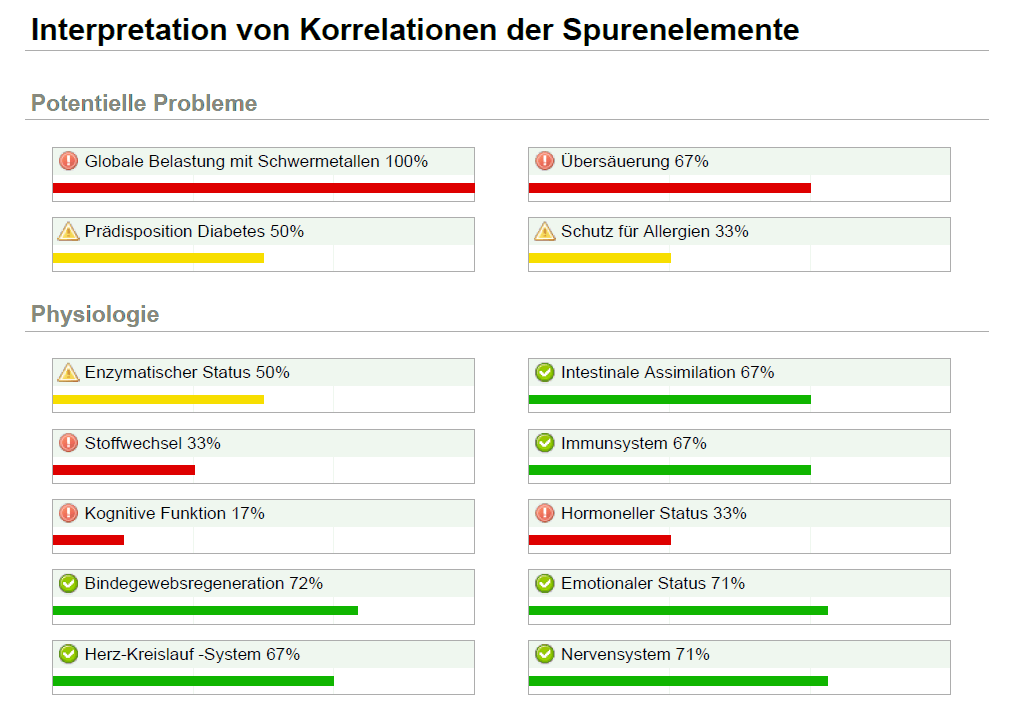Click the red alert icon next to Übersäuerung
Image resolution: width=1010 pixels, height=710 pixels.
tap(544, 161)
